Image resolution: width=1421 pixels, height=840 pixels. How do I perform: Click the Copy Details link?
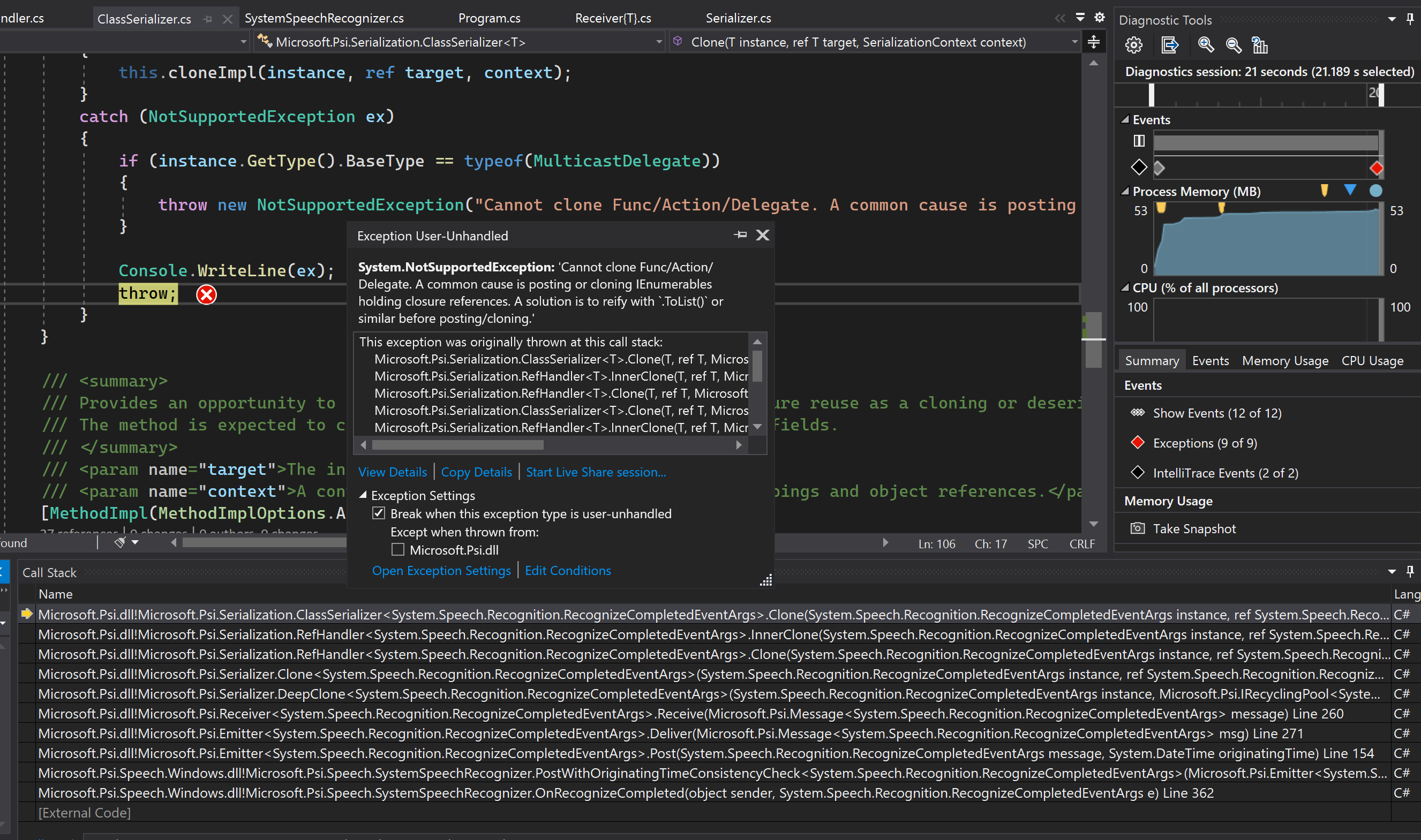476,472
